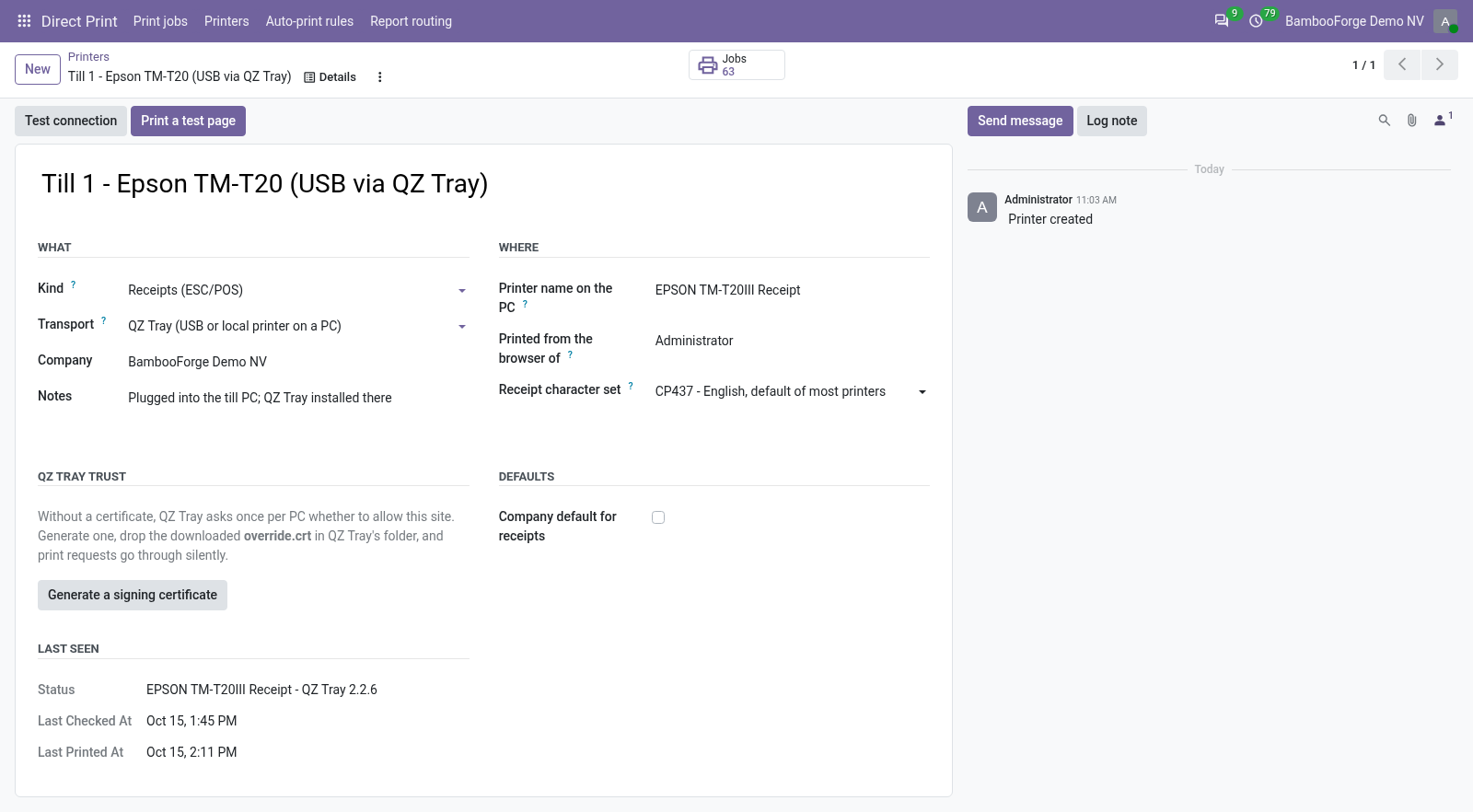Screen dimensions: 1473x812
Task: Open Receipt character set dropdown
Action: (792, 391)
